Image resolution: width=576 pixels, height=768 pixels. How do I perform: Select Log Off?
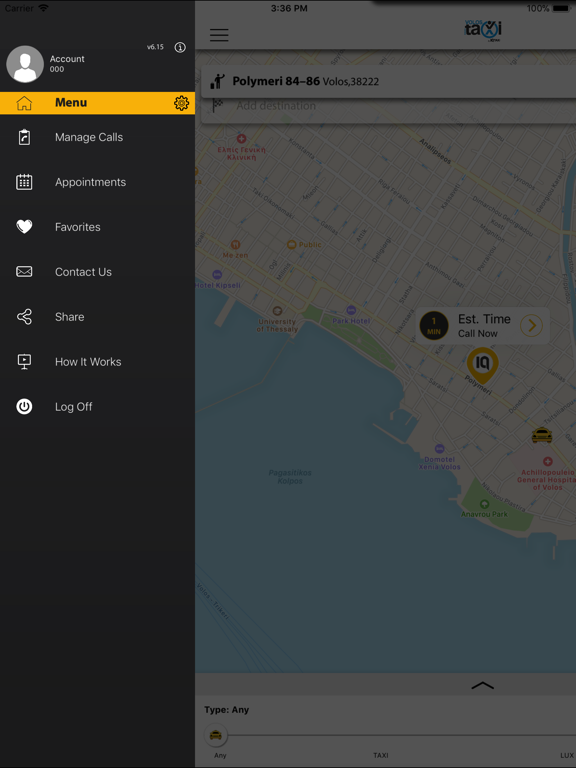coord(97,407)
